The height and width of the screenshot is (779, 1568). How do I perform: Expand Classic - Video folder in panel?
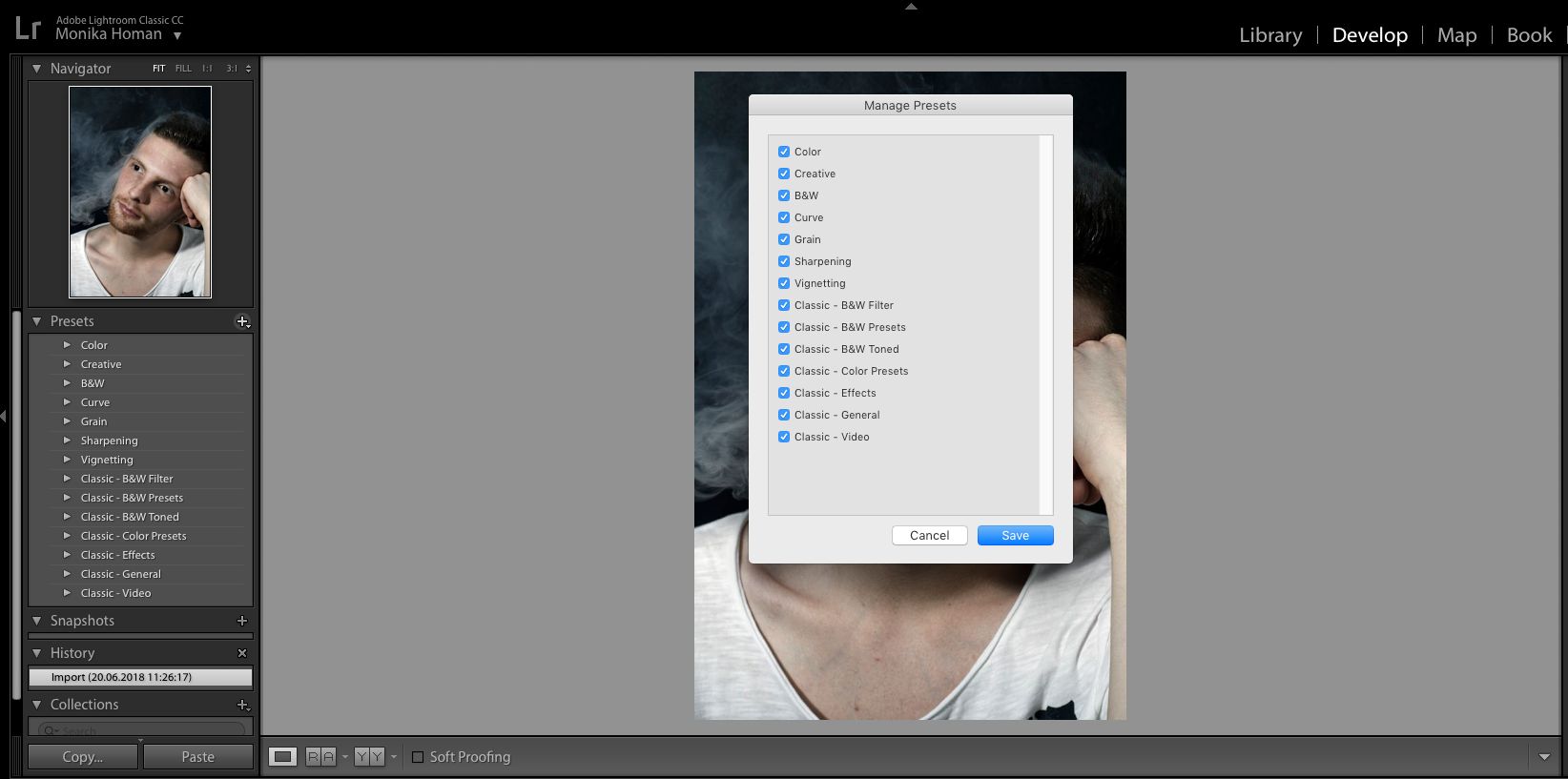(x=67, y=593)
